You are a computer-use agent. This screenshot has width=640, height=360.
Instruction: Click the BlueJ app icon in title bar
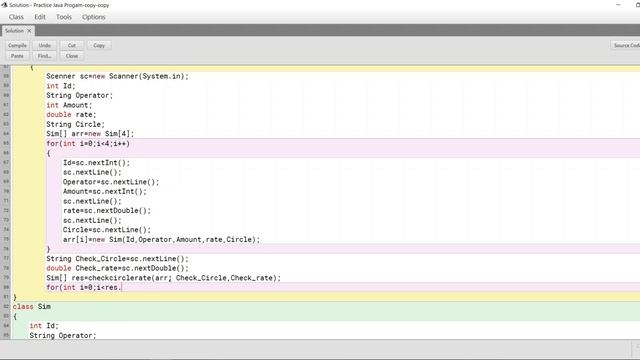tap(4, 5)
